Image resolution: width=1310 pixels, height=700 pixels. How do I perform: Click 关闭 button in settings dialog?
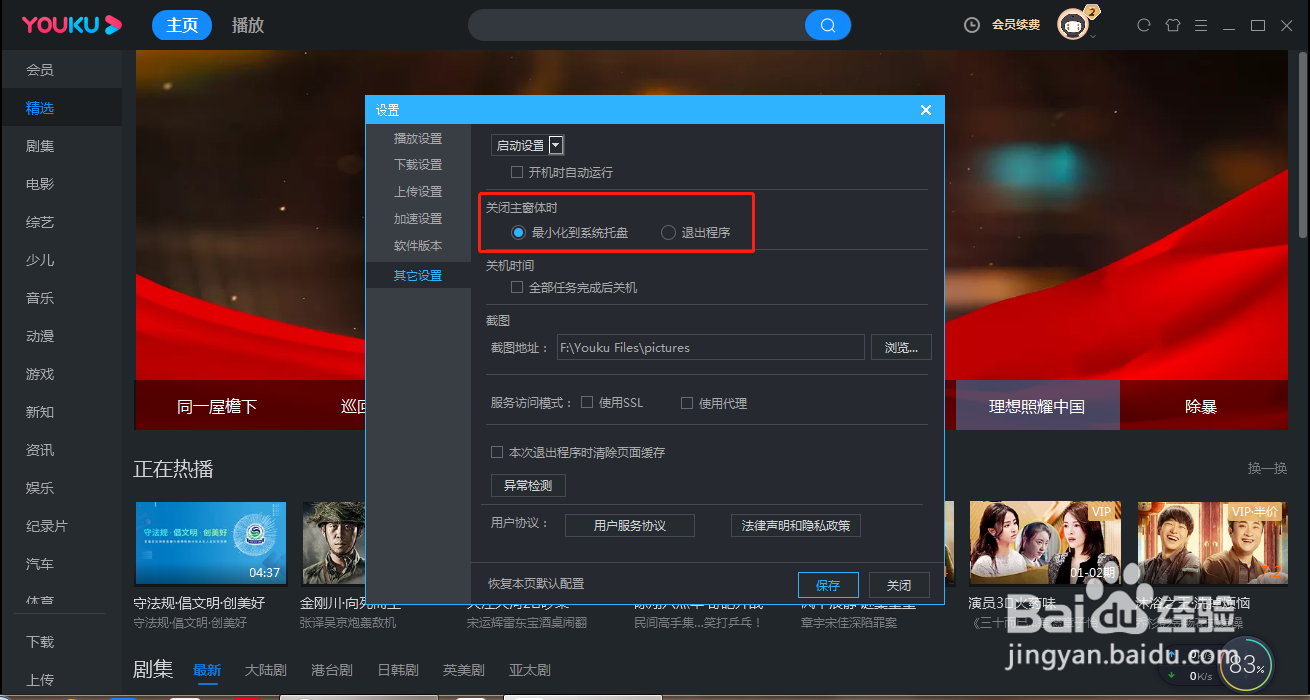click(x=898, y=585)
